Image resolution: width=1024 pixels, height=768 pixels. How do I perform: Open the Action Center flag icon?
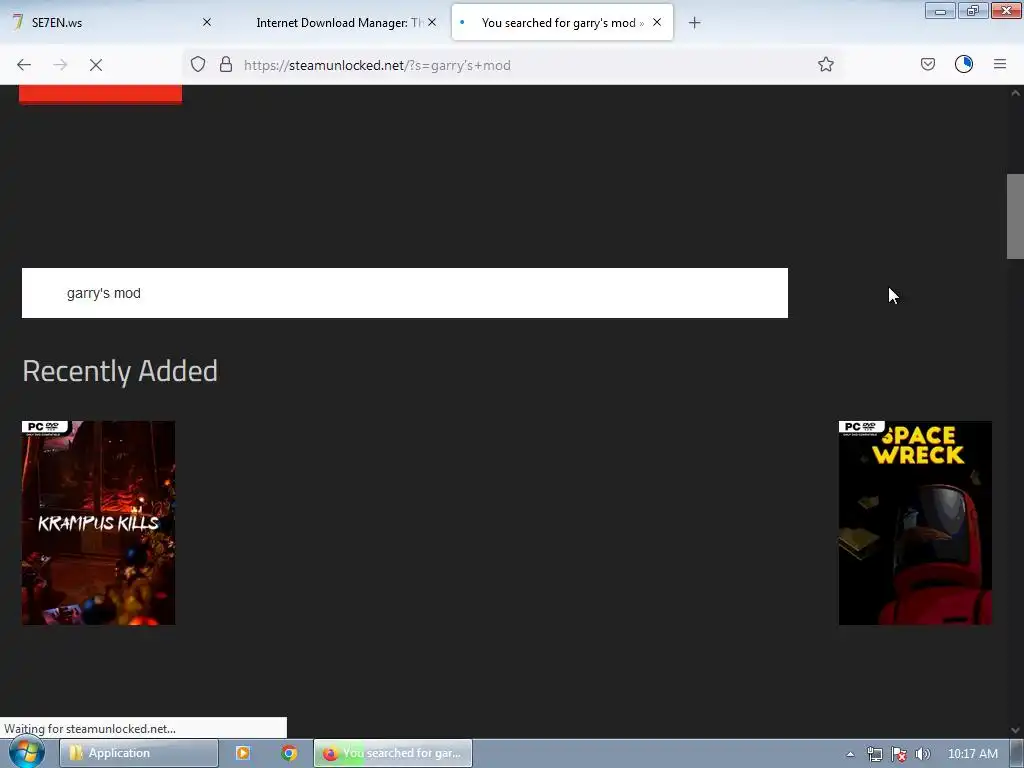point(899,754)
